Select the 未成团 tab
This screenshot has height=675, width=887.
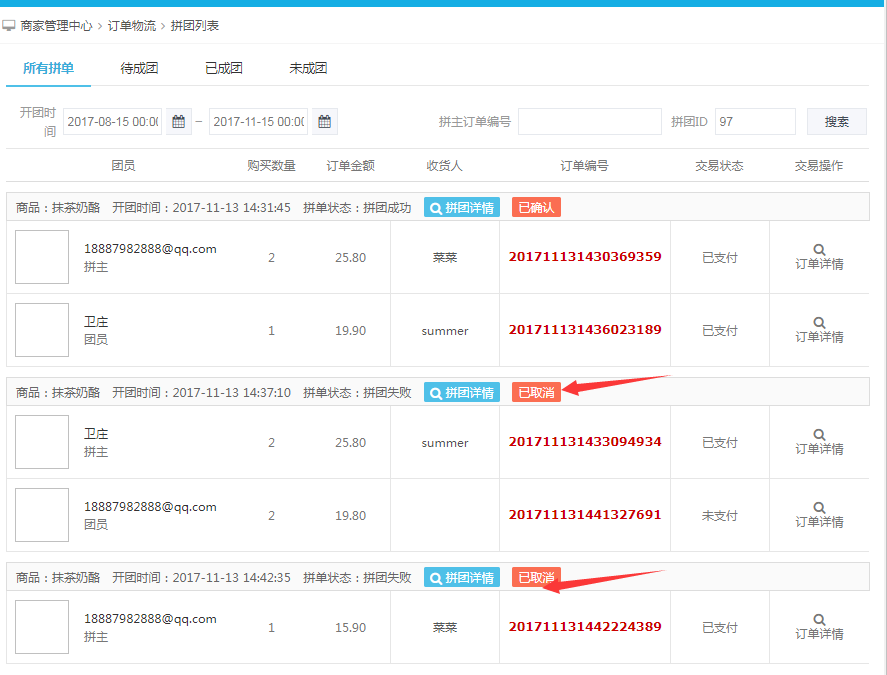click(x=308, y=69)
